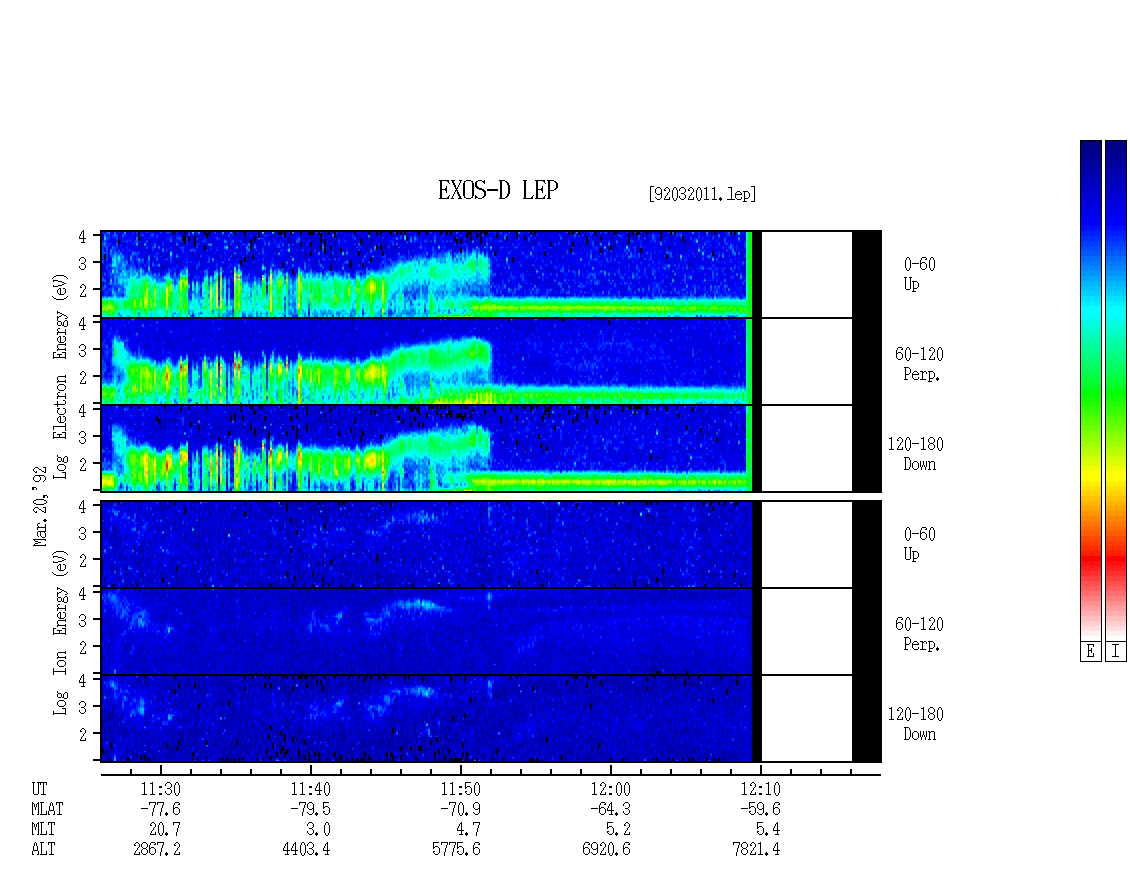Click the ALT row label
1130x875 pixels.
click(43, 850)
